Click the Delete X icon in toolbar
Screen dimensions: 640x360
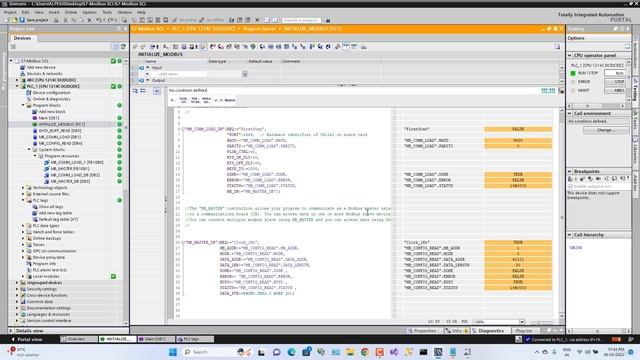(89, 20)
